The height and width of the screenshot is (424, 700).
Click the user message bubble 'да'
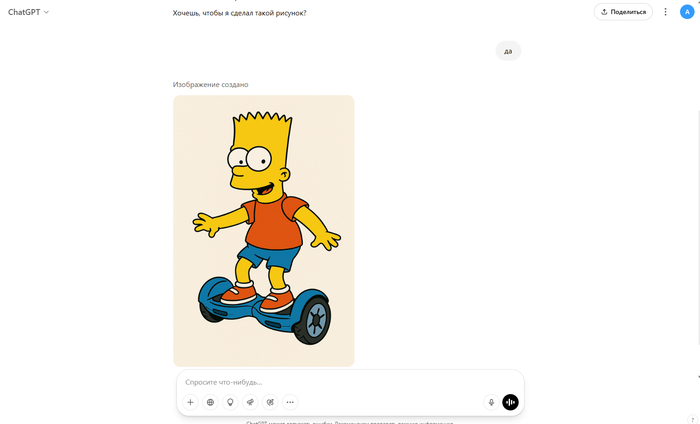[508, 51]
